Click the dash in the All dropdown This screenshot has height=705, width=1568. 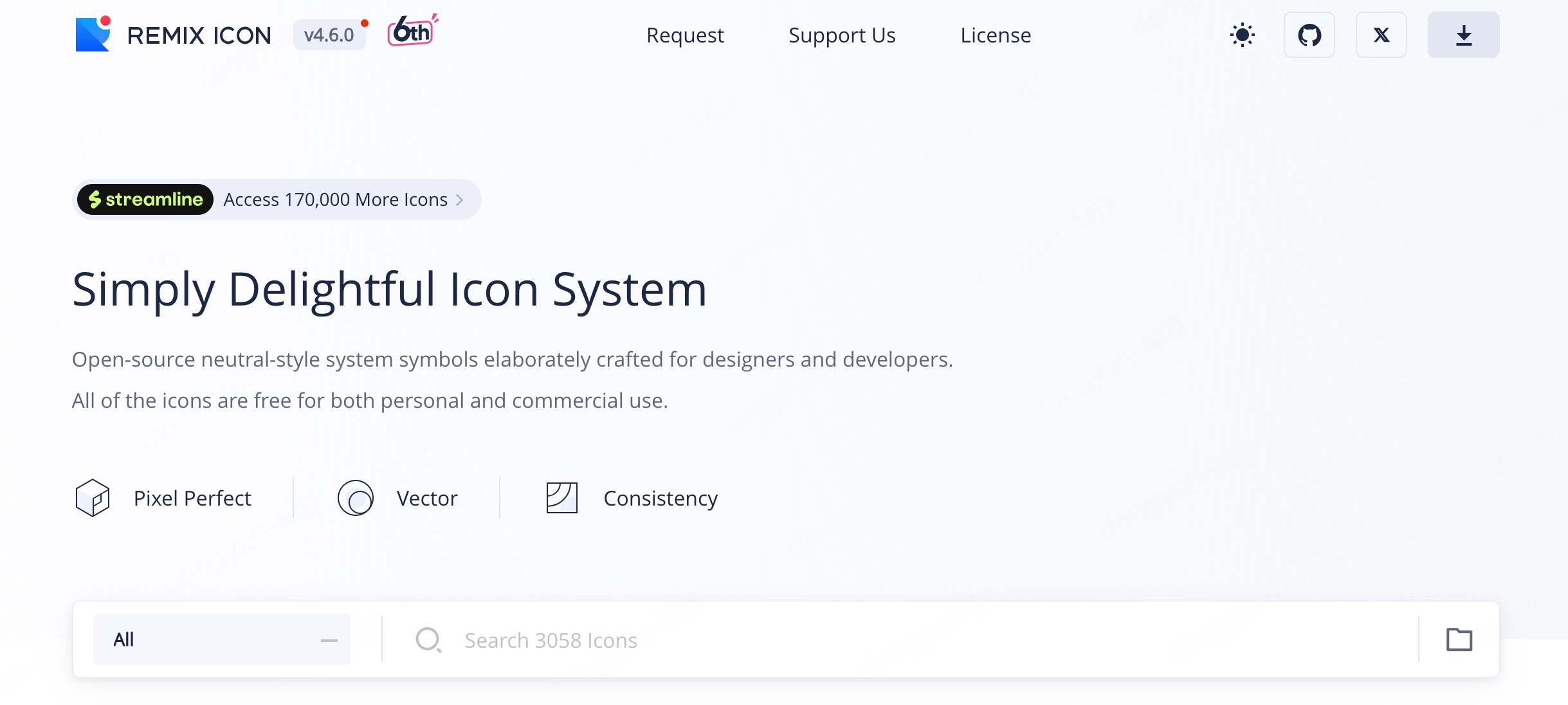click(329, 640)
